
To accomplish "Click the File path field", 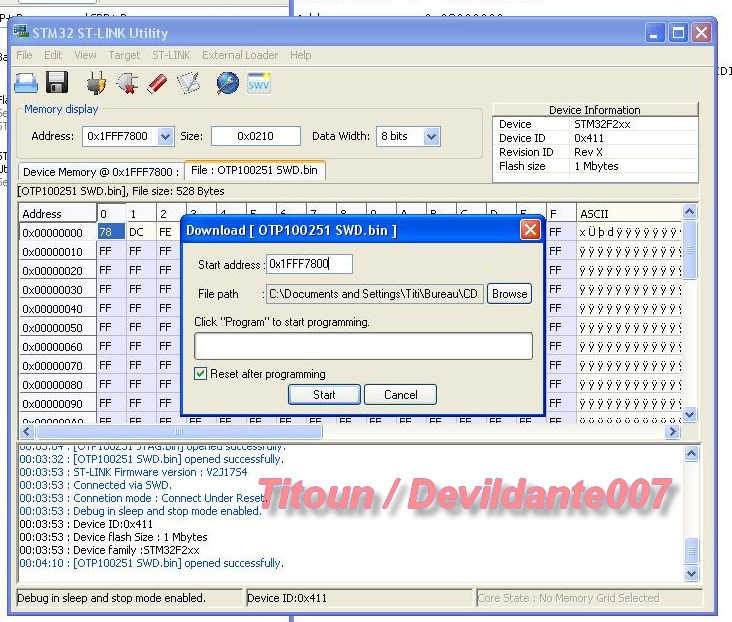I will tap(375, 294).
